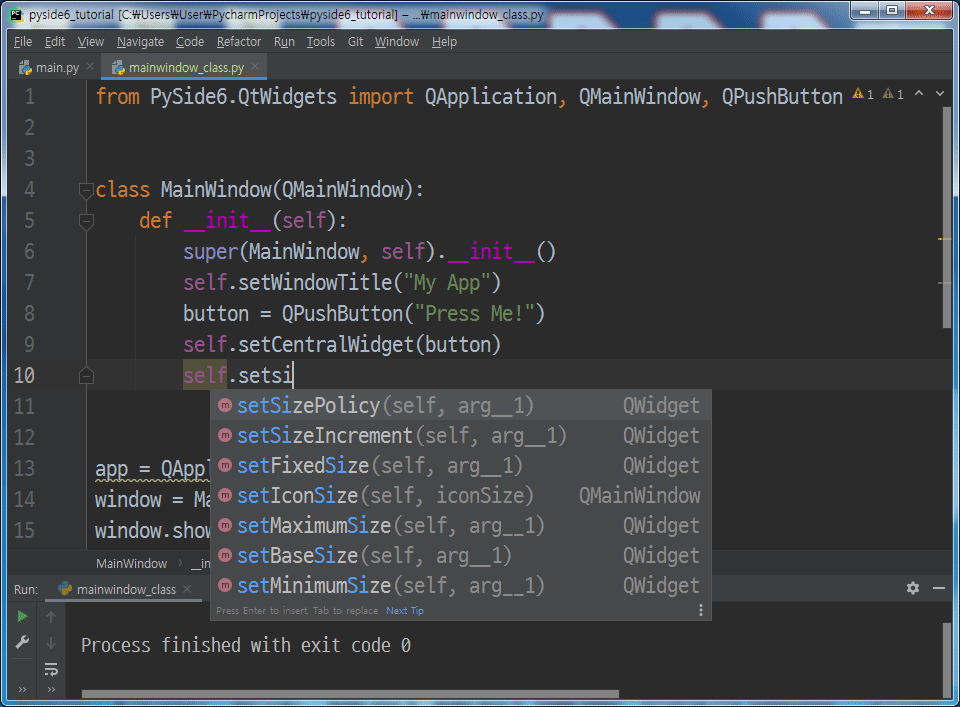Open the File menu
This screenshot has height=707, width=960.
pos(23,42)
